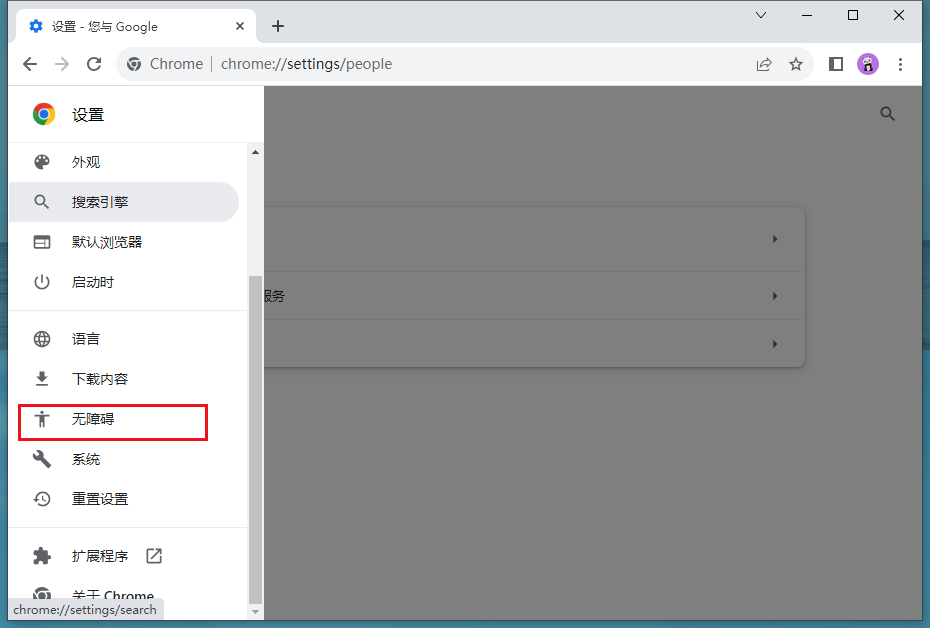Screen dimensions: 930x628
Task: Click the 扩展程序 puzzle piece icon
Action: [x=42, y=556]
